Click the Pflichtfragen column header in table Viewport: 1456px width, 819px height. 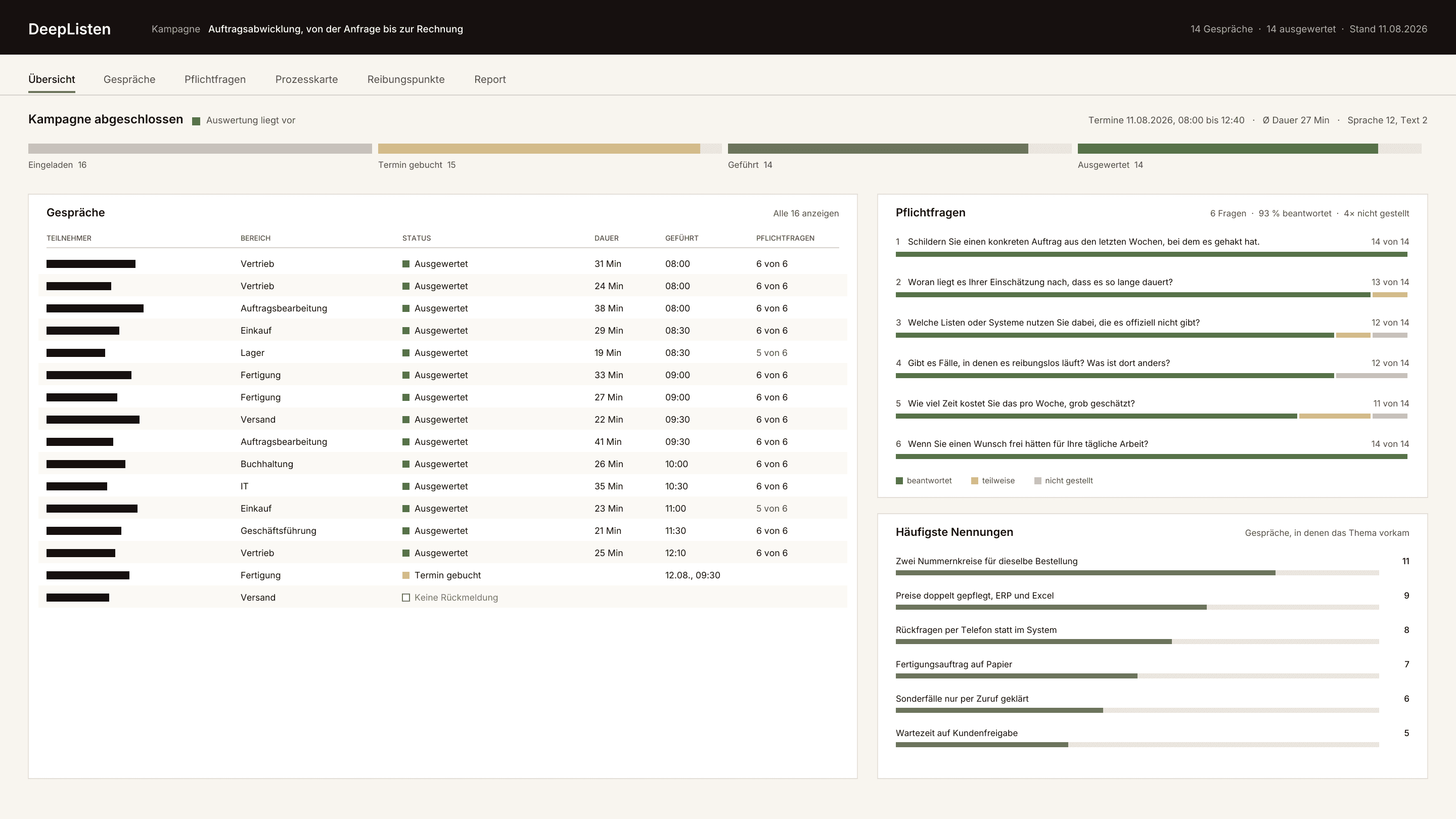(x=785, y=238)
